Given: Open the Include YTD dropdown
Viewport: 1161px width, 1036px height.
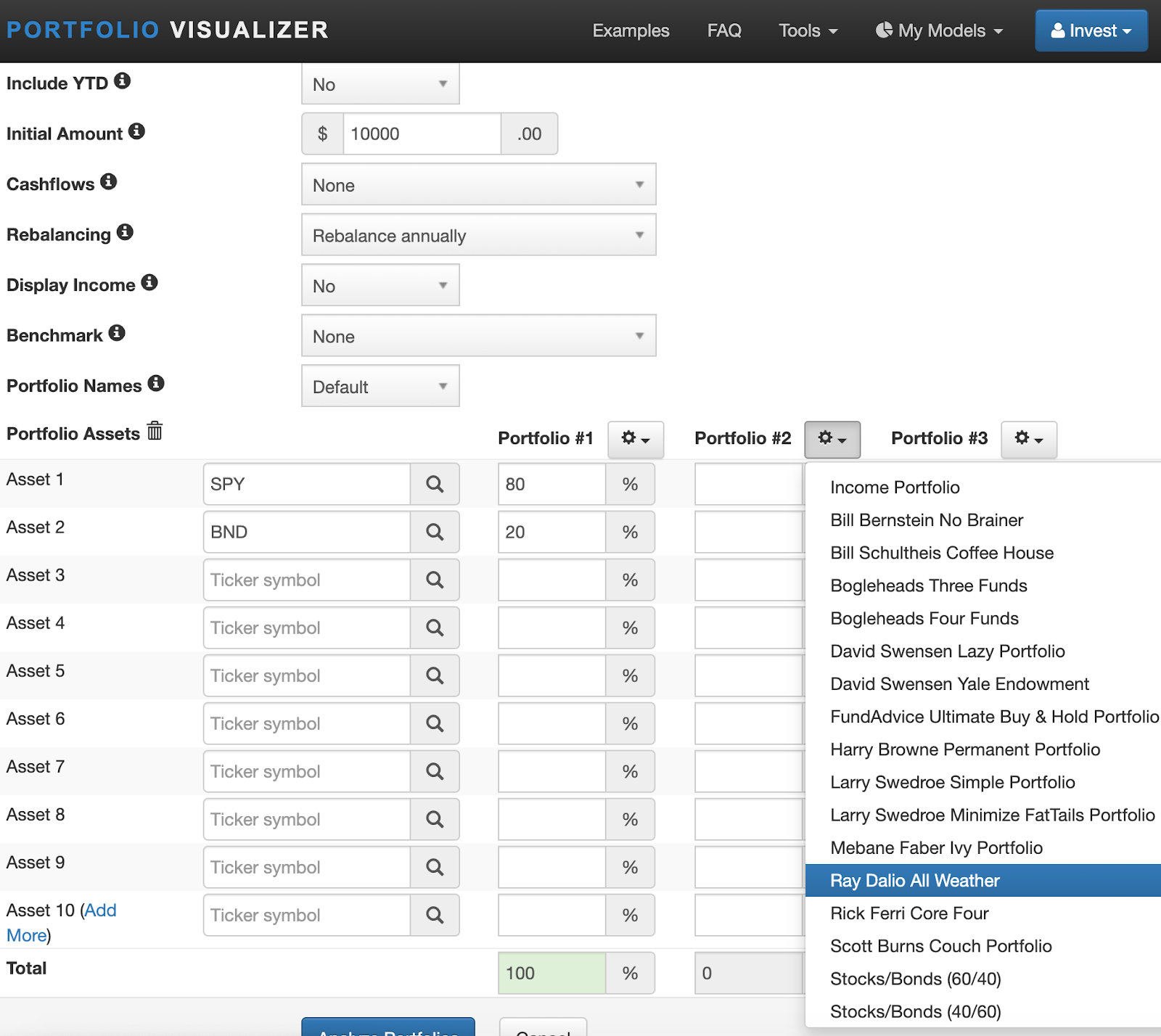Looking at the screenshot, I should [380, 84].
